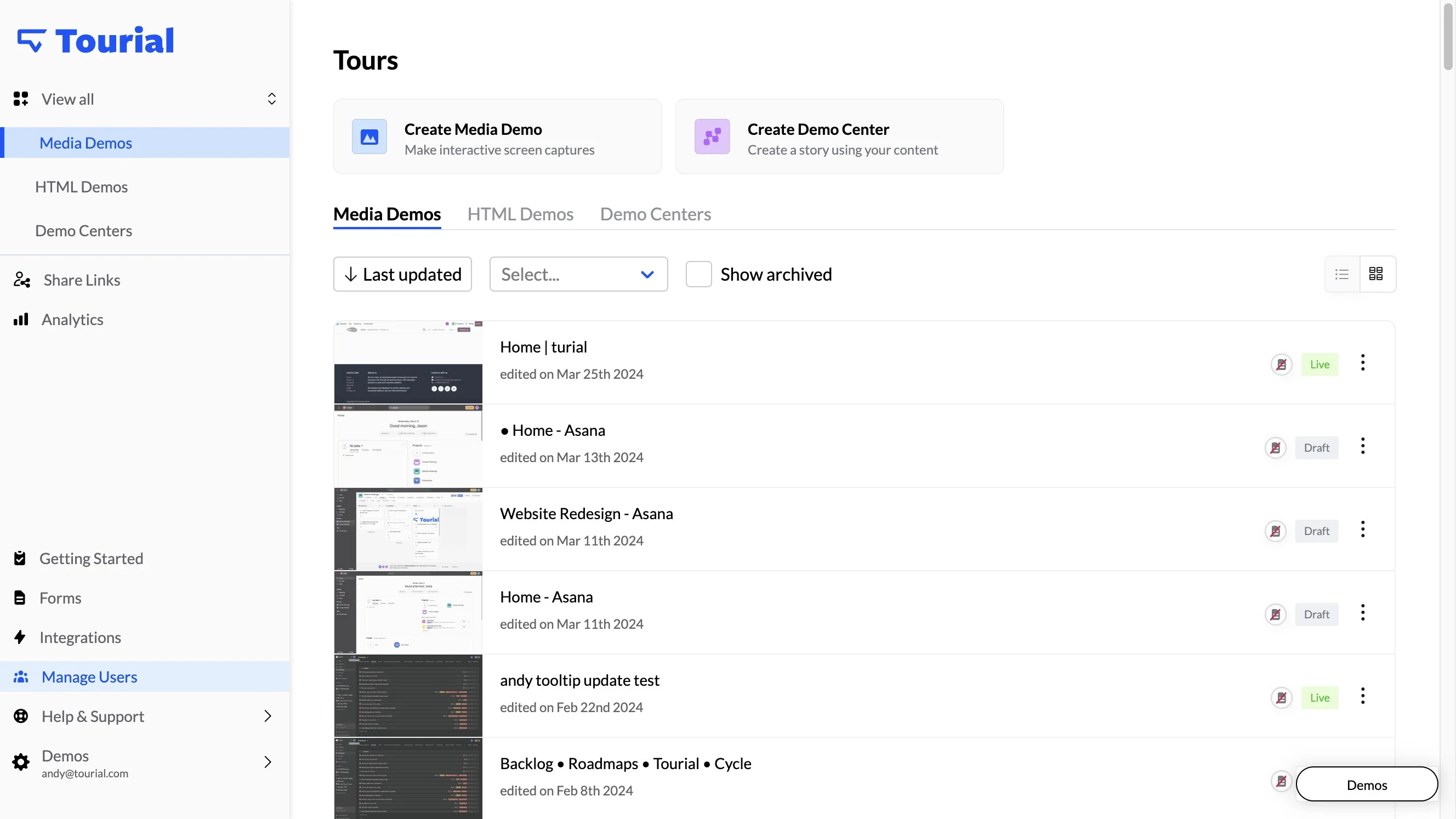Viewport: 1456px width, 819px height.
Task: Click the Create Media Demo image icon
Action: coord(369,136)
